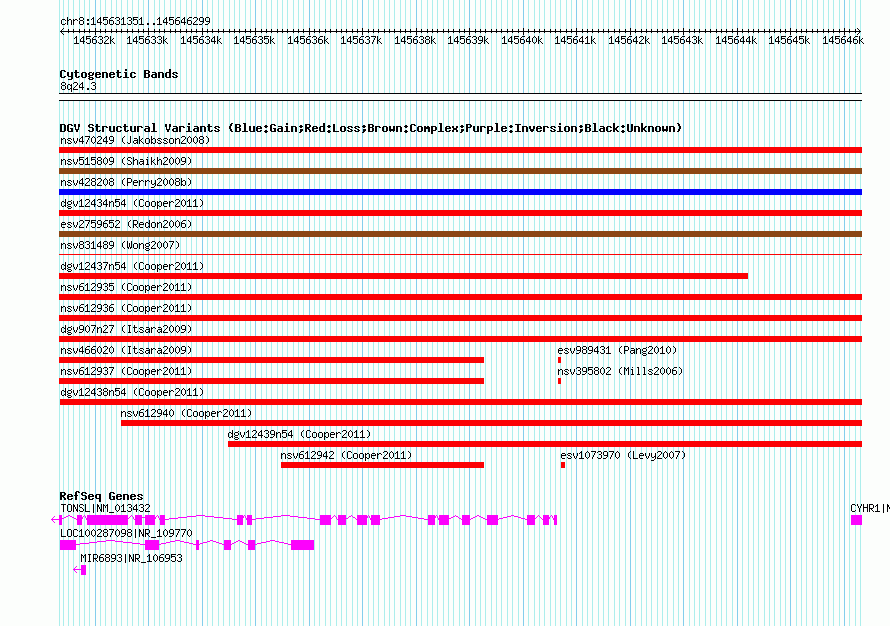Select the dgv907n27 (Itsara2009) variant label
Screen dimensions: 890x626
tap(126, 329)
